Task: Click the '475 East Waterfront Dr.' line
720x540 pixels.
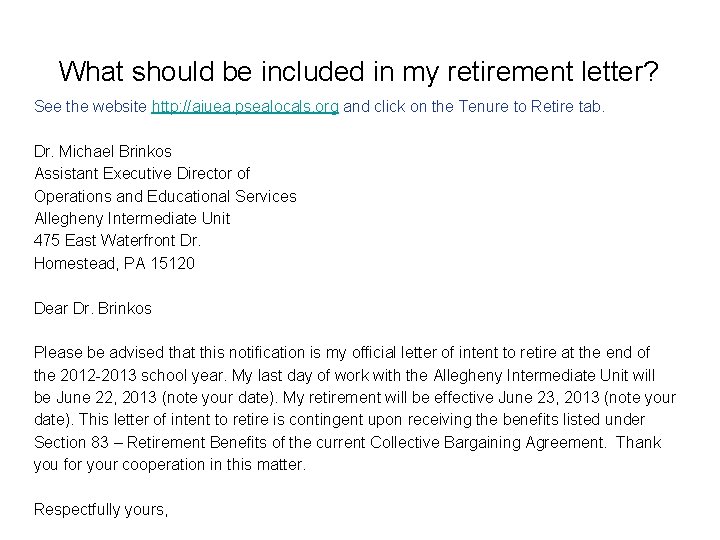Action: [x=118, y=241]
